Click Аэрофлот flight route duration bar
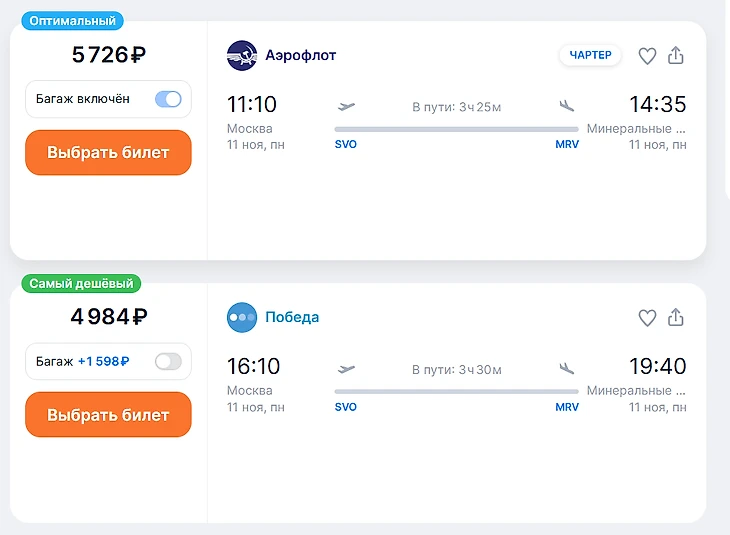Screen dimensions: 730x535 (456, 129)
